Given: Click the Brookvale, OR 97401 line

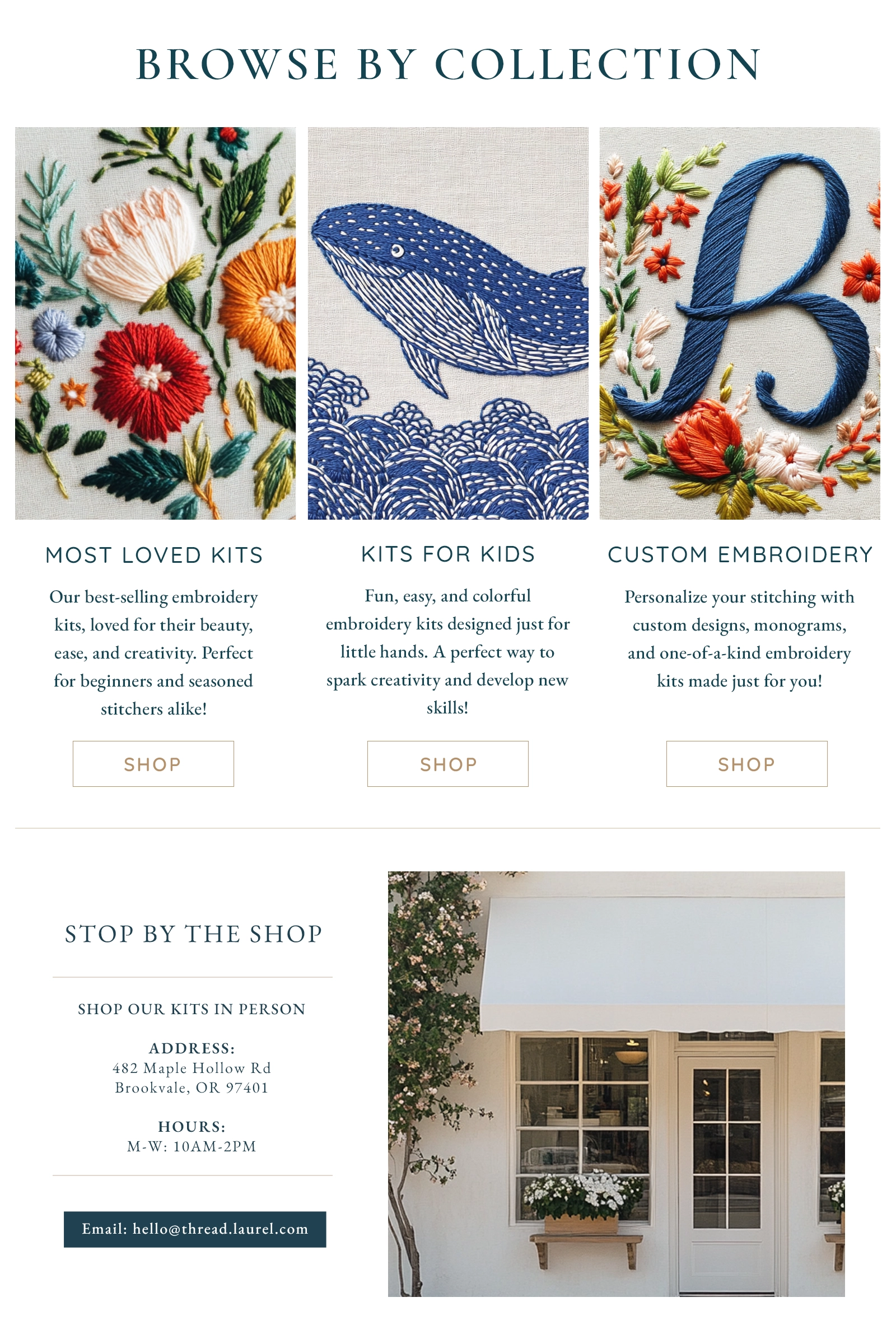Looking at the screenshot, I should pos(192,1087).
